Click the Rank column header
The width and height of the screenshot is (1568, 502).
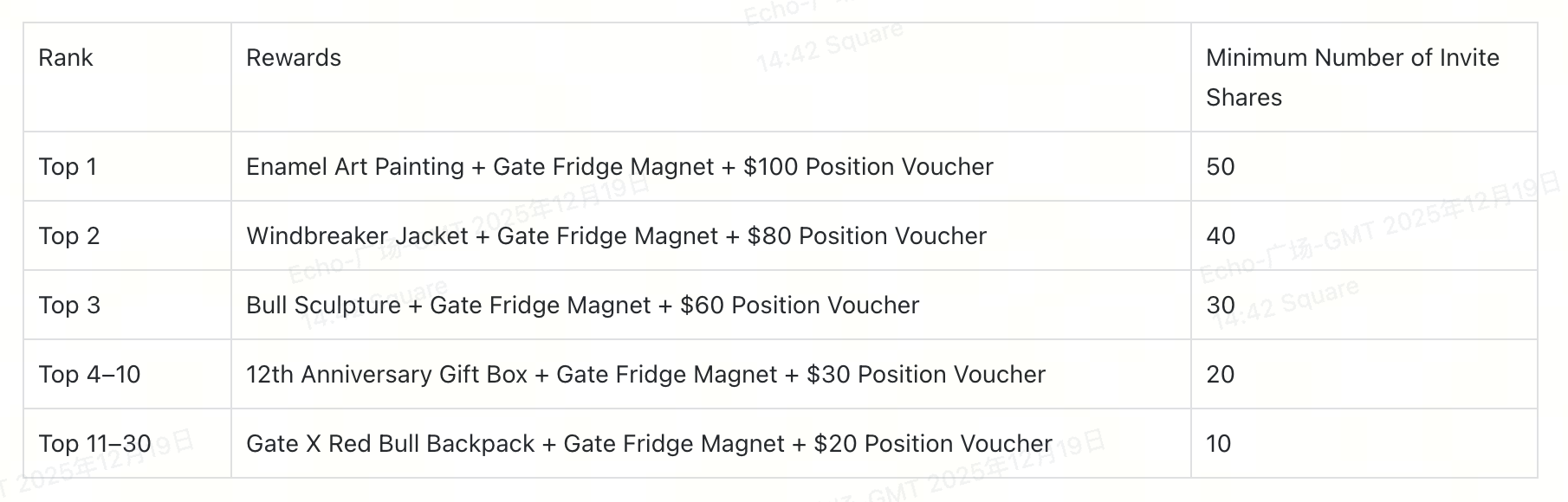pyautogui.click(x=66, y=58)
